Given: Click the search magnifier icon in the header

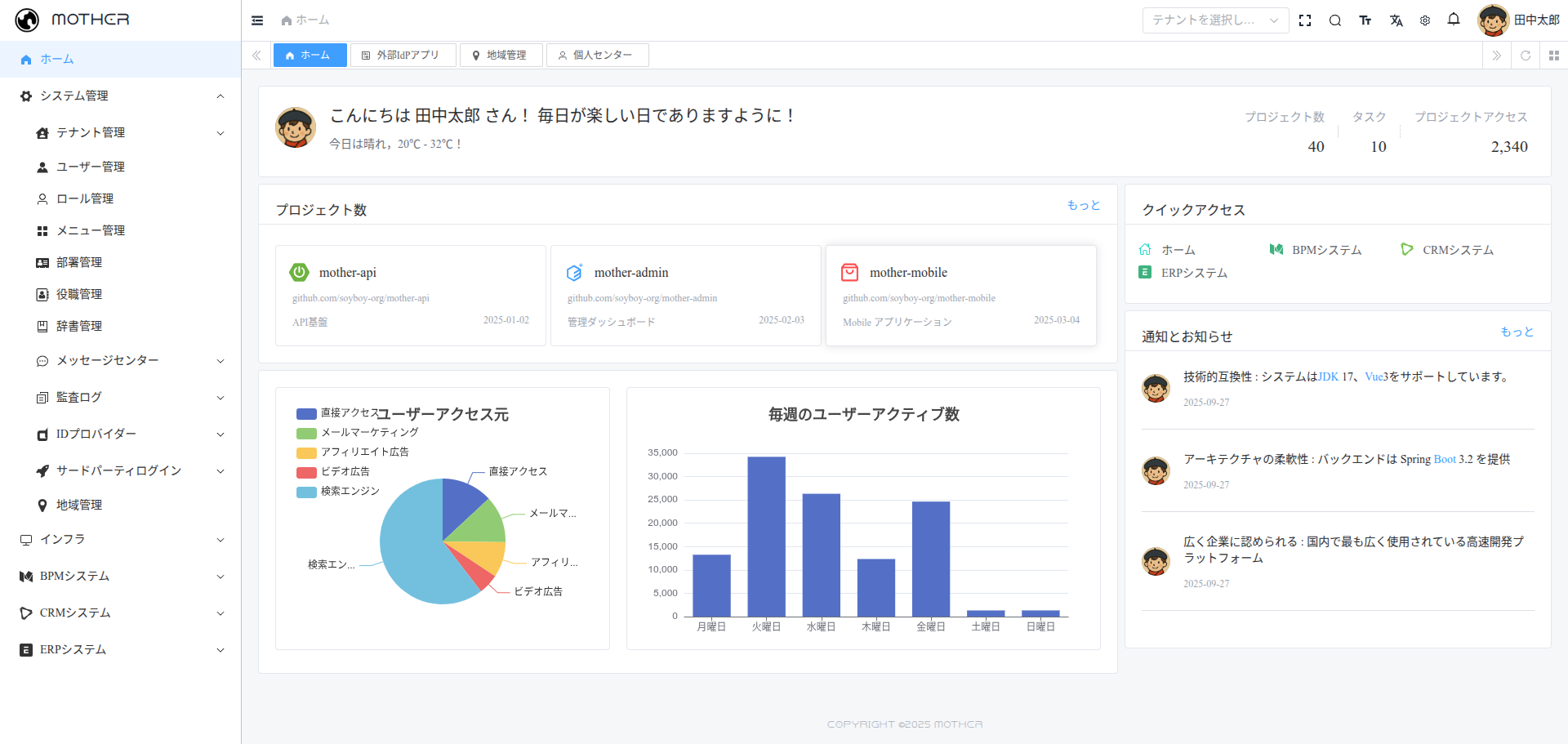Looking at the screenshot, I should [1335, 20].
